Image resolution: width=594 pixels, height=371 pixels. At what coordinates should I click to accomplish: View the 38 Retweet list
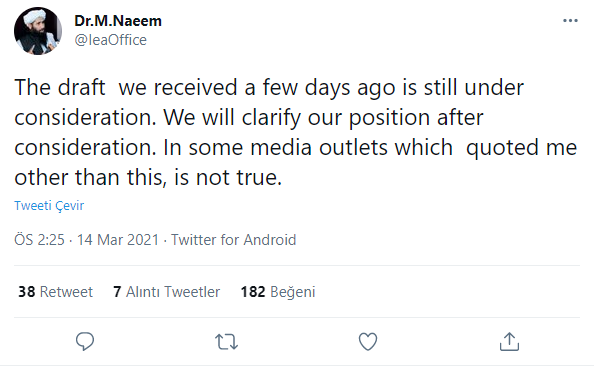(55, 292)
